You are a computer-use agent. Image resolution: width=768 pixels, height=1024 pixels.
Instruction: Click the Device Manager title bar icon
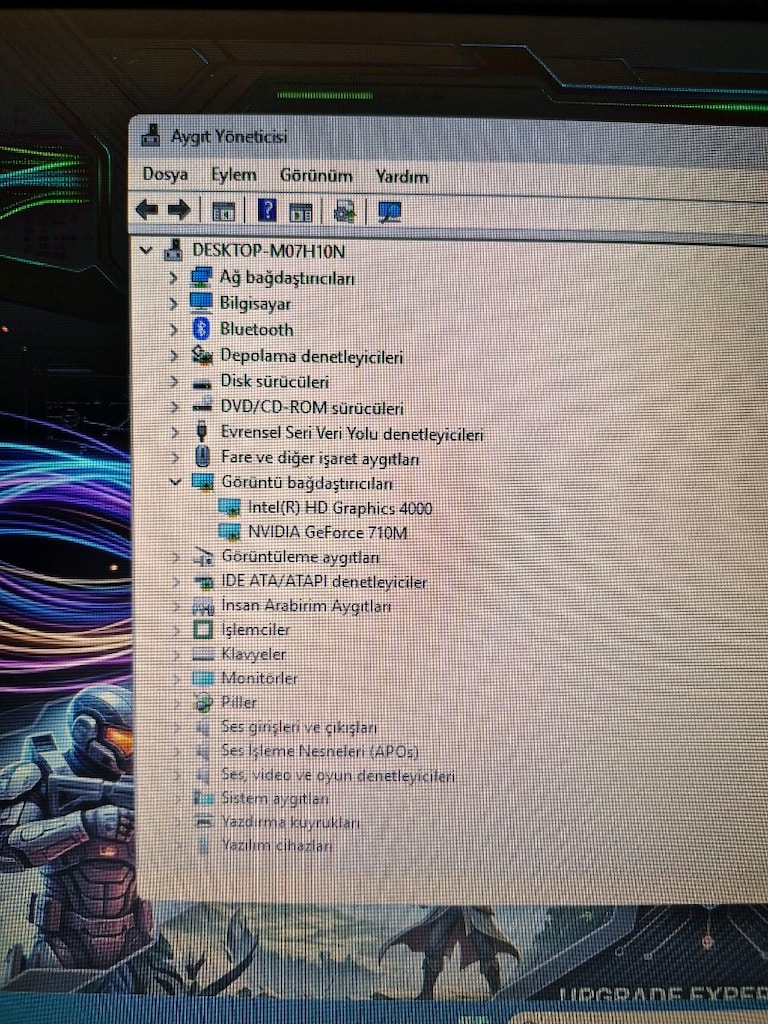click(x=151, y=135)
